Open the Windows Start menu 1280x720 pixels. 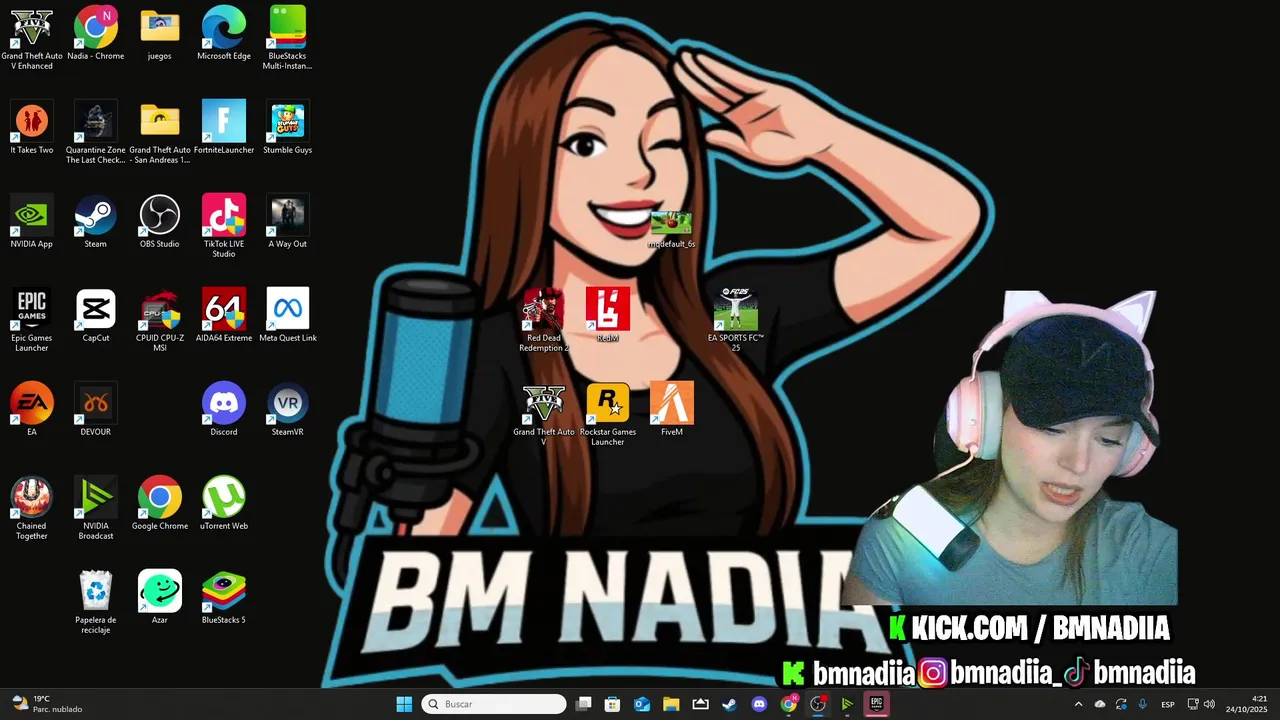pyautogui.click(x=404, y=704)
